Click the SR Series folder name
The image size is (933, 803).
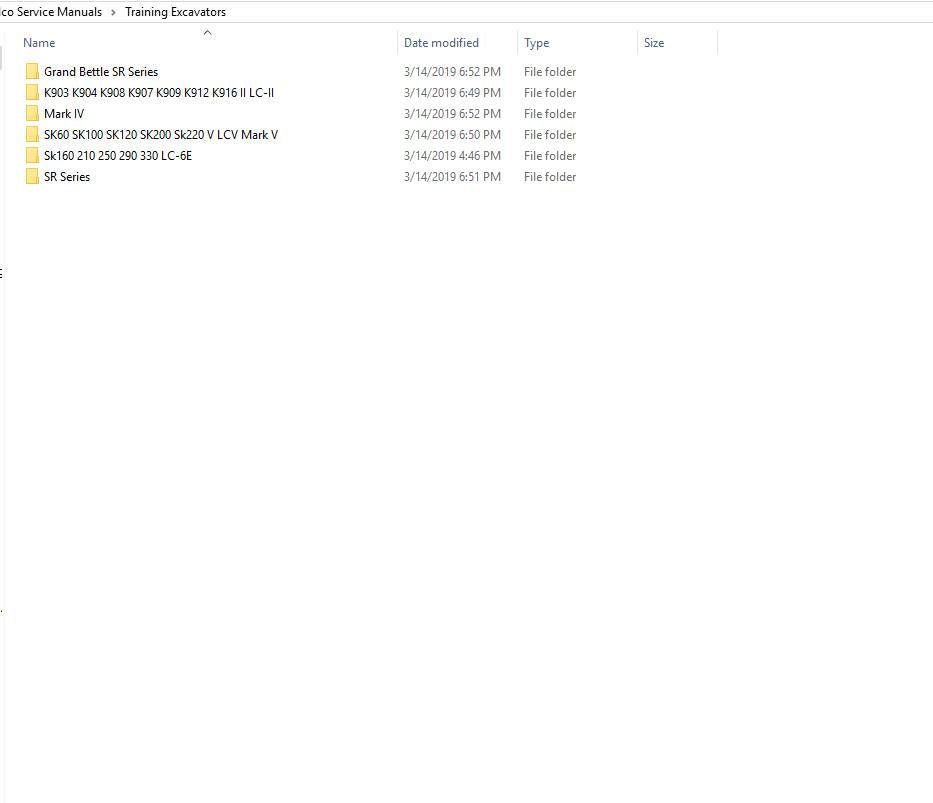[x=67, y=177]
